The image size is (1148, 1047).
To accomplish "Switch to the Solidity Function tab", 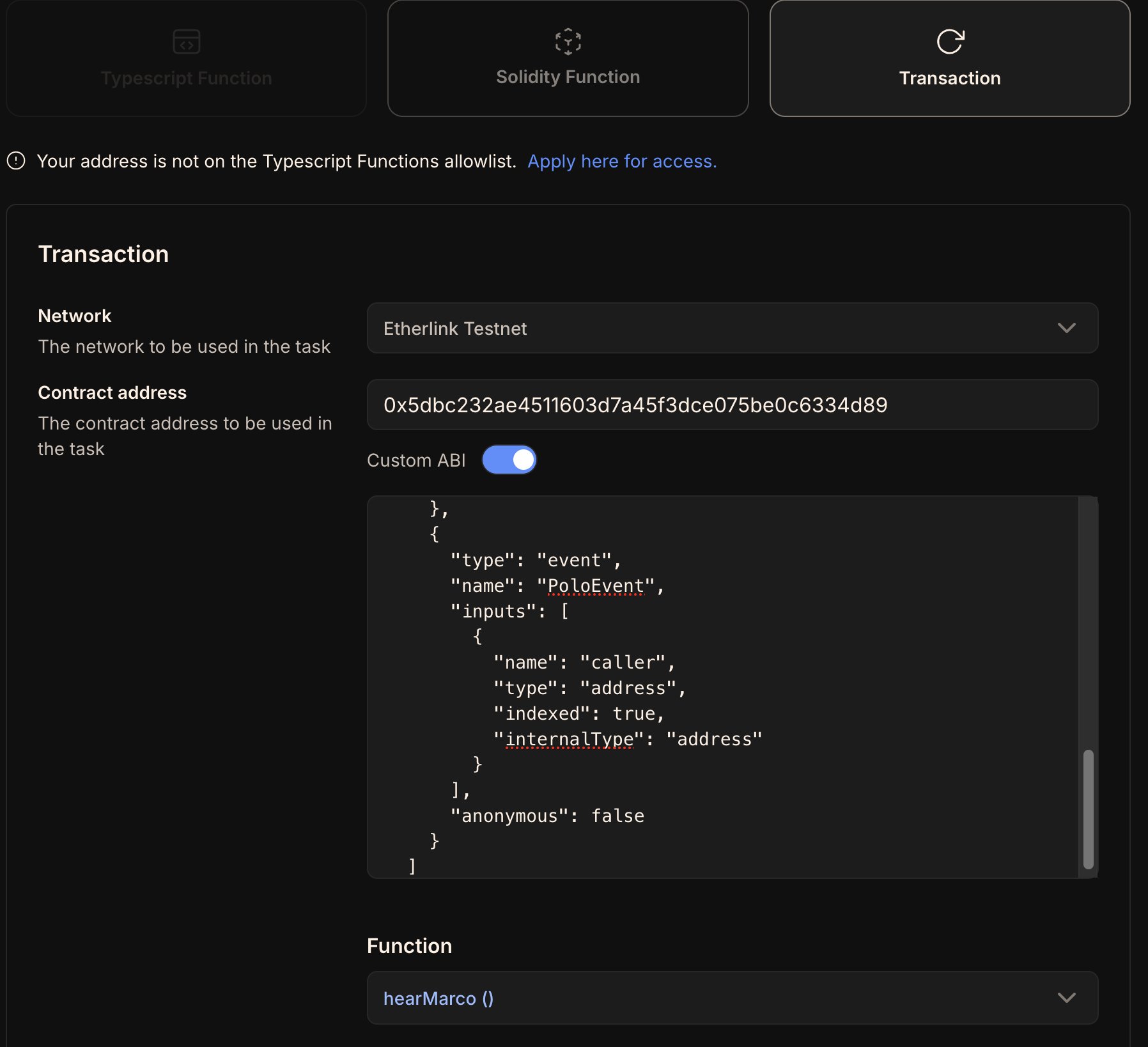I will [568, 58].
